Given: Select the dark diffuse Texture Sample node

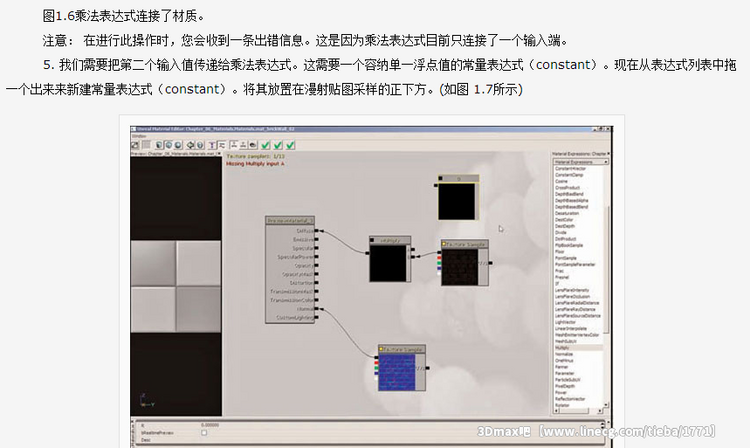Looking at the screenshot, I should coord(464,262).
